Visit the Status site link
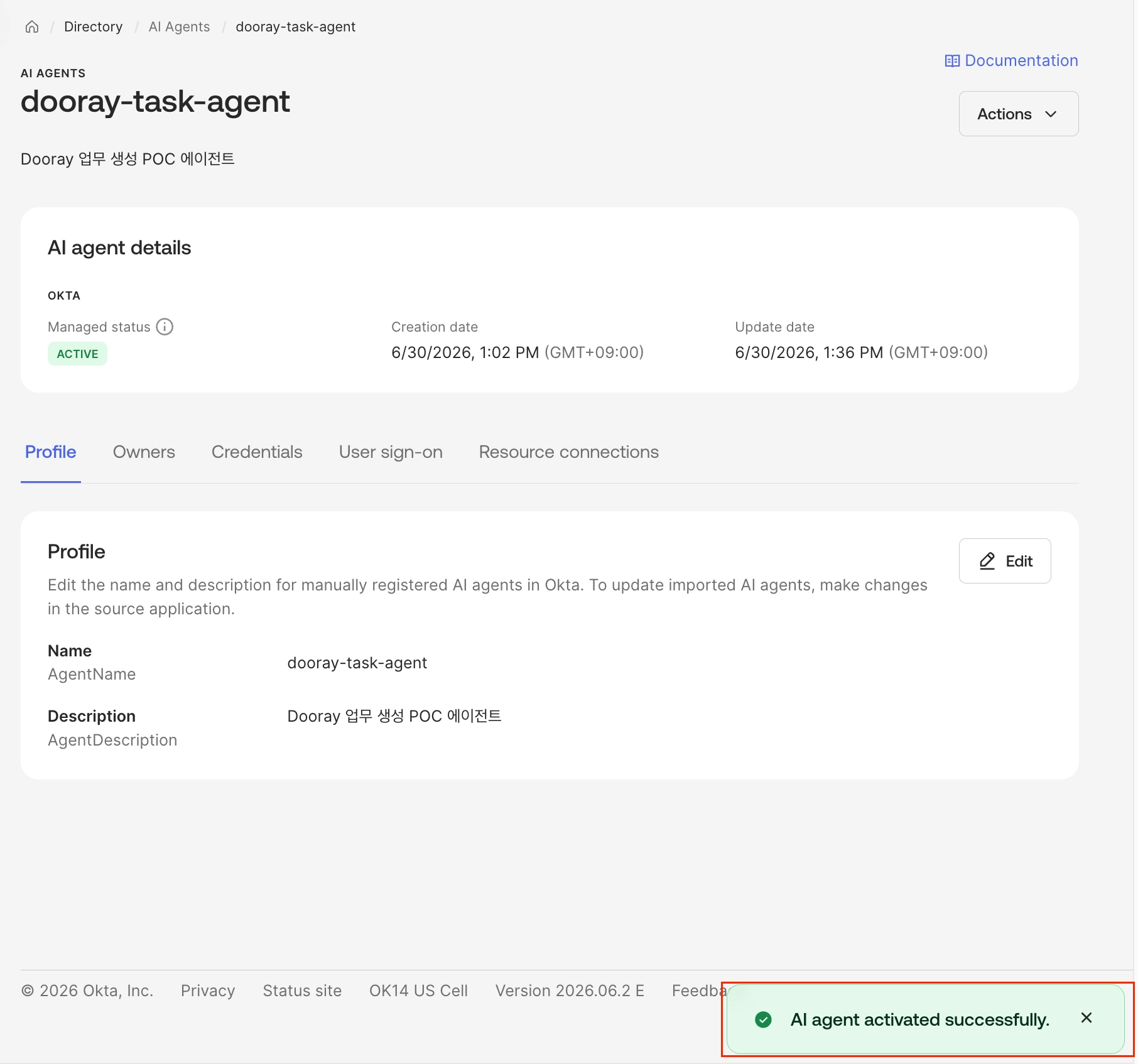 click(x=302, y=991)
